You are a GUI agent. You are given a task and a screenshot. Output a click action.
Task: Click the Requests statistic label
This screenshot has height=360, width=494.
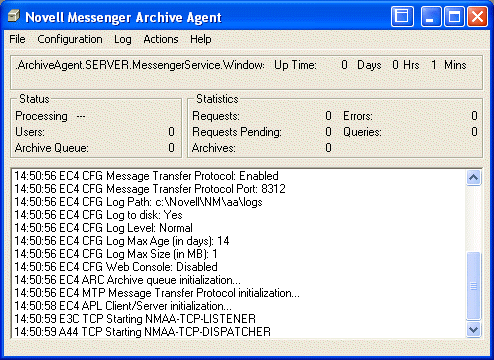point(216,116)
